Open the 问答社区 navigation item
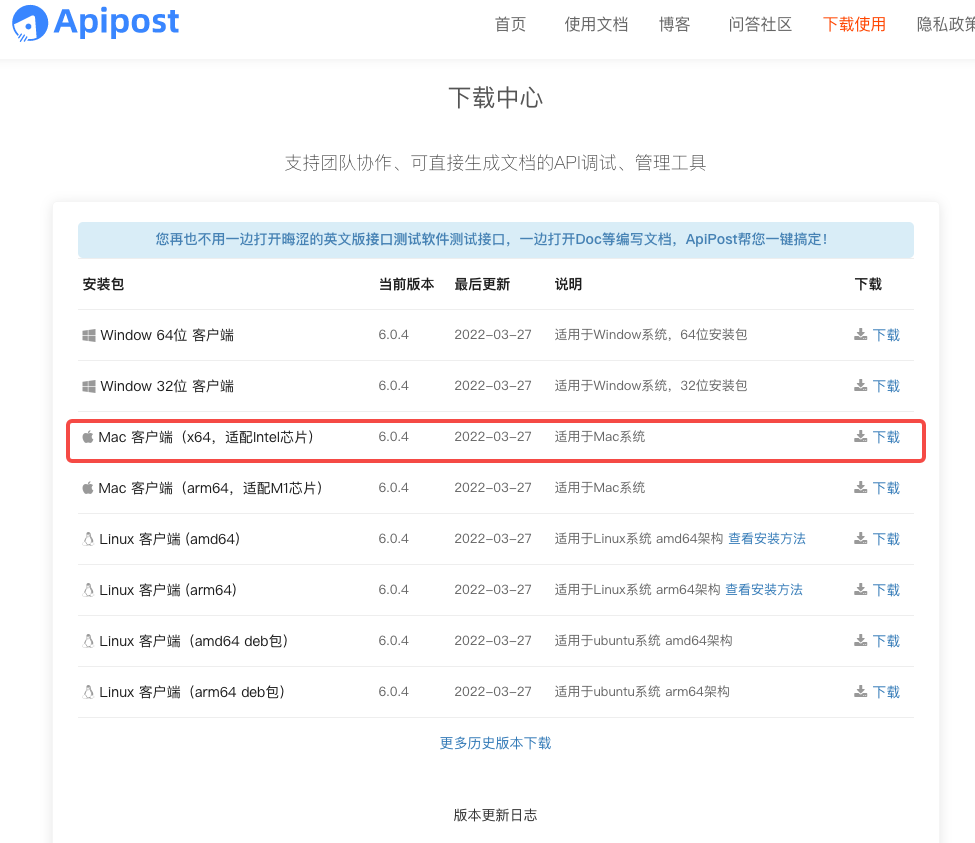Viewport: 975px width, 843px height. 760,24
